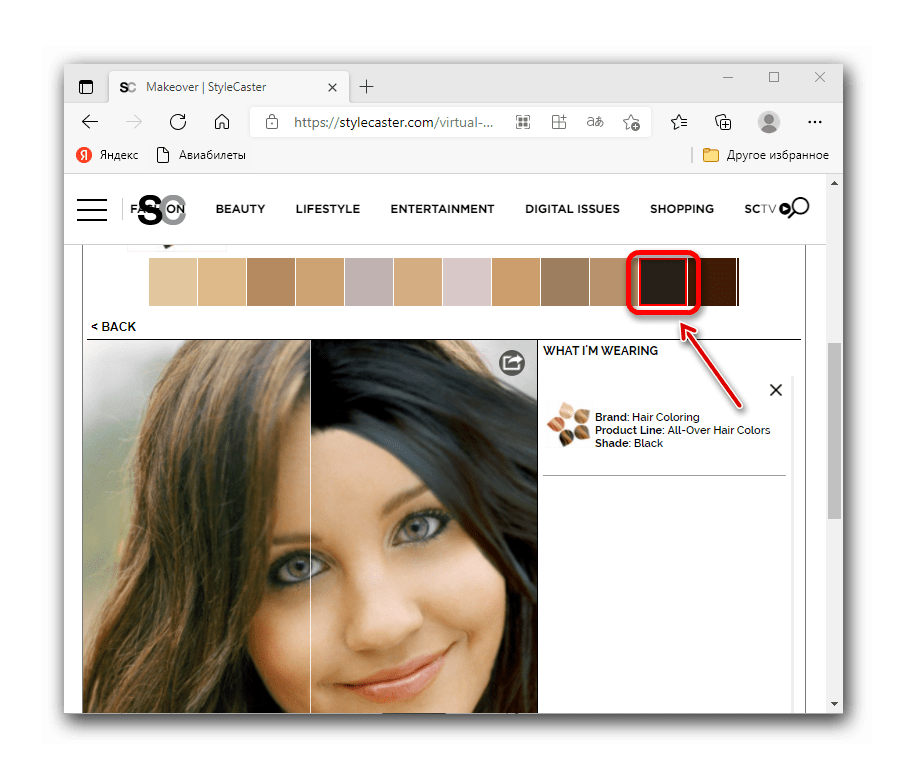
Task: Open the Авиабилеты bookmark
Action: tap(201, 155)
